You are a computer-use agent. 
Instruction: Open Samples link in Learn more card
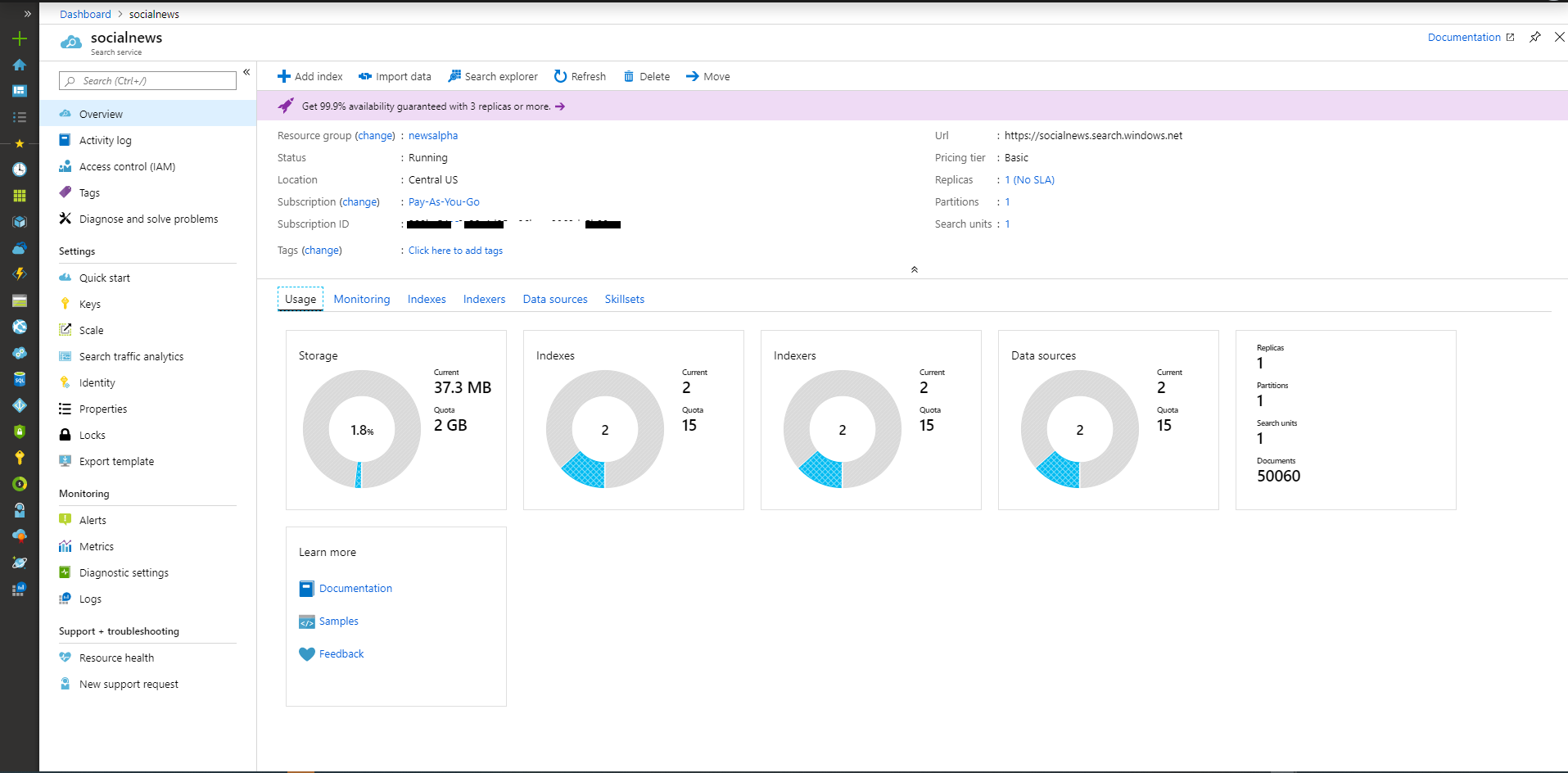coord(339,621)
